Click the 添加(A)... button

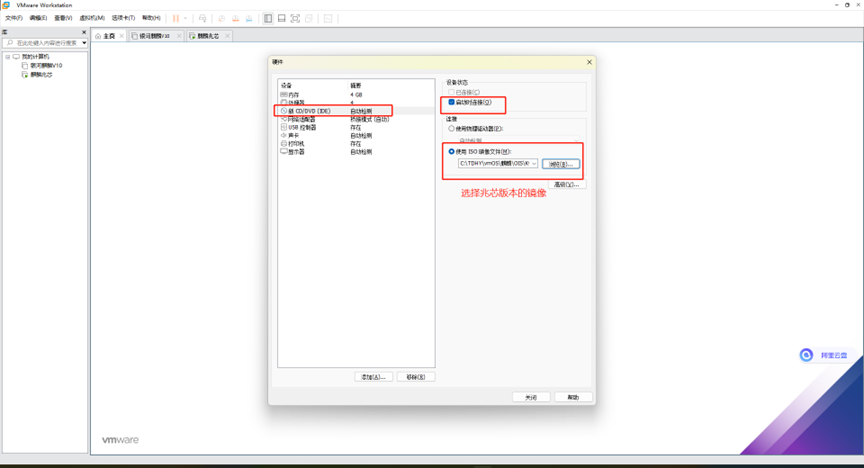[x=374, y=377]
